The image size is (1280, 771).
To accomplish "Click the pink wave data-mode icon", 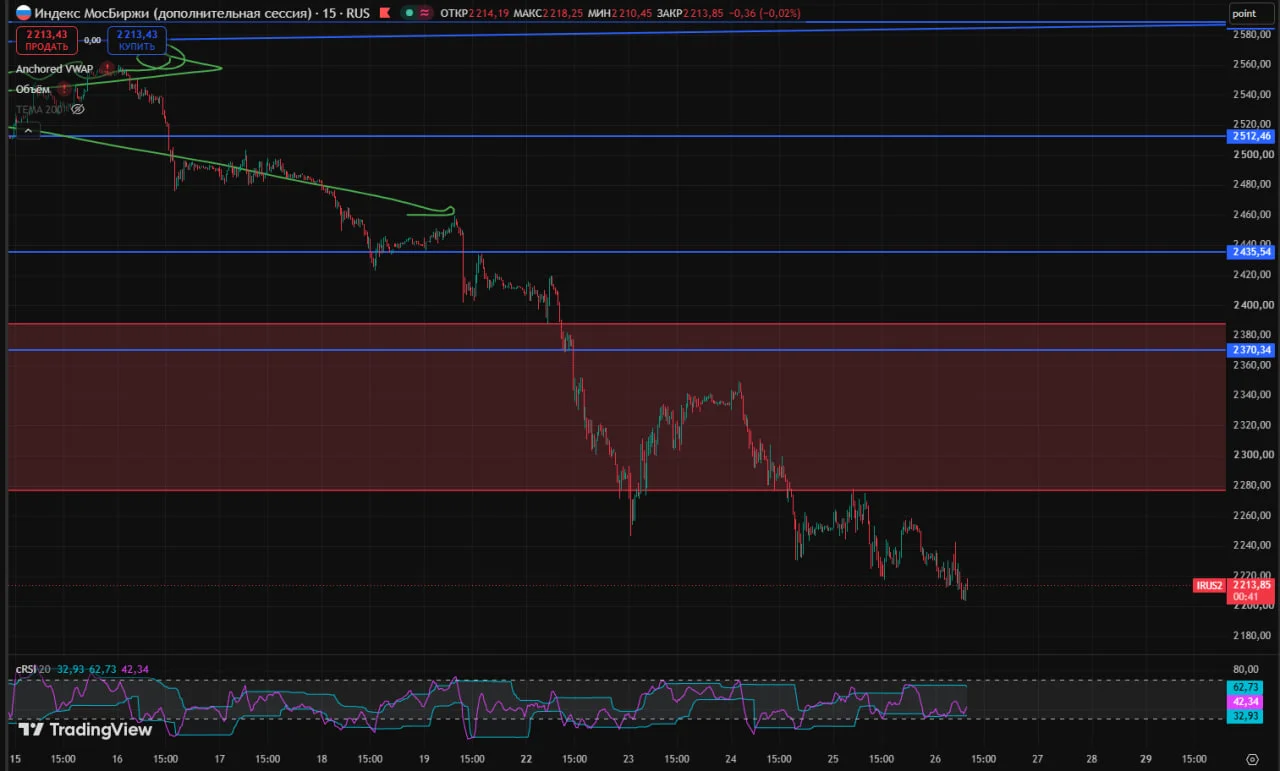I will pos(425,13).
